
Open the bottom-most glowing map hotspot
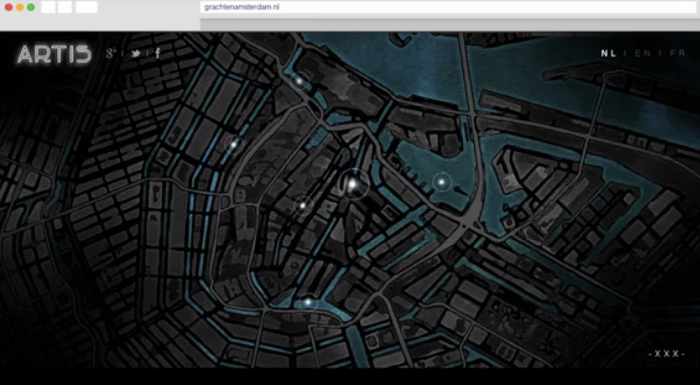308,302
